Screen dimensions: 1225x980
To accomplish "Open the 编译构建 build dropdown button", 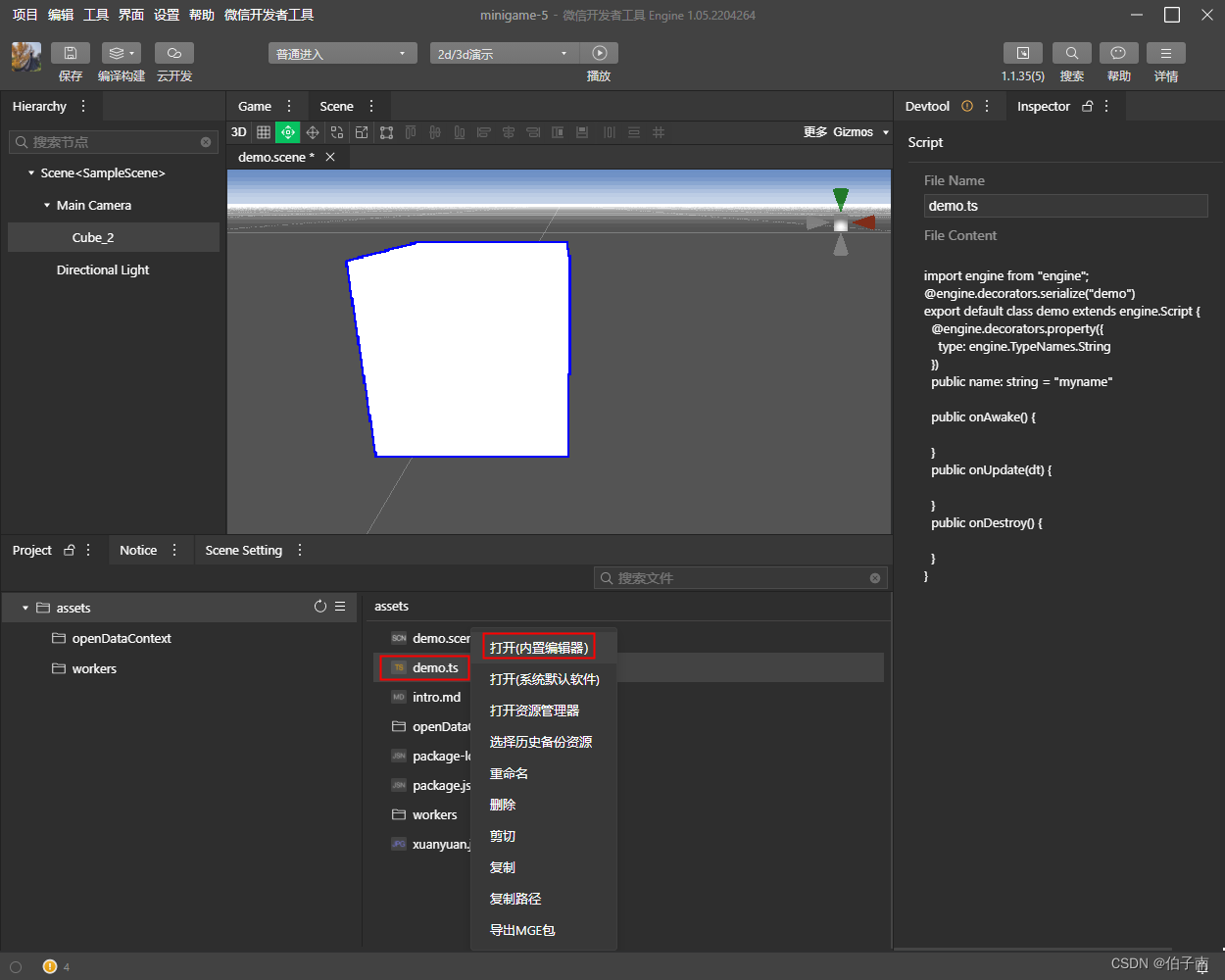I will (122, 53).
